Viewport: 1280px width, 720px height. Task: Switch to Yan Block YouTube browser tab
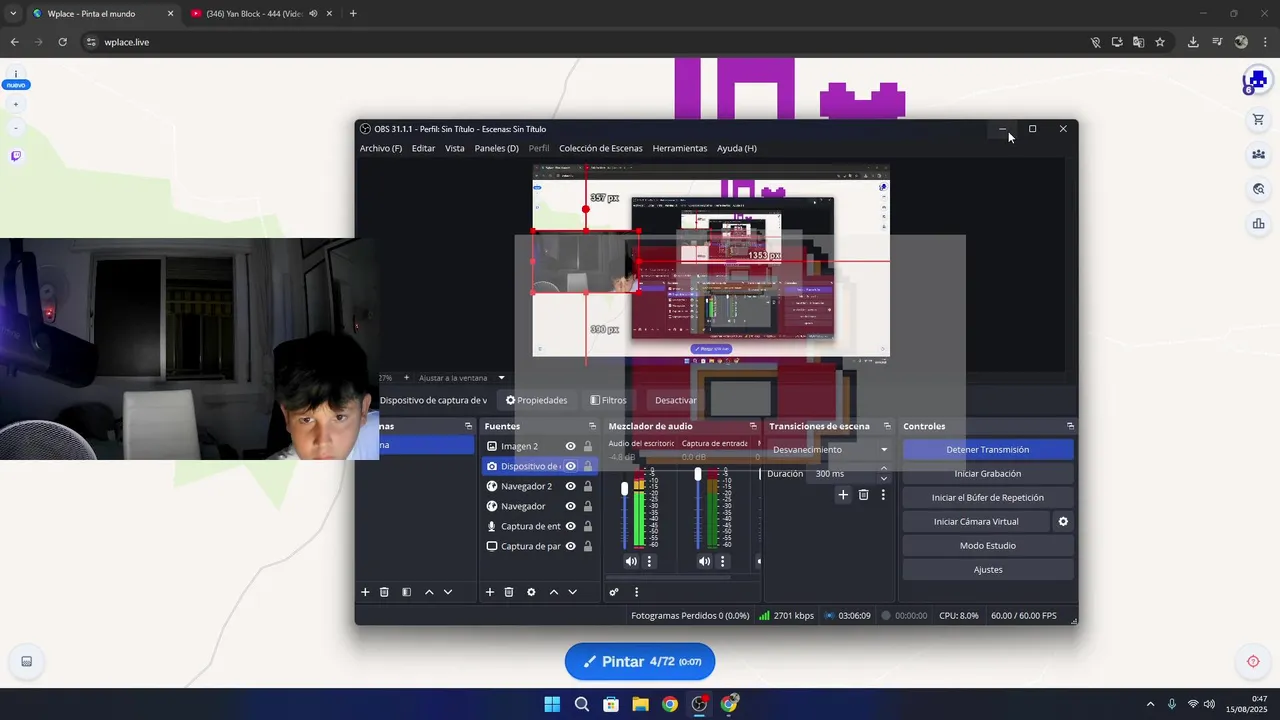(260, 14)
